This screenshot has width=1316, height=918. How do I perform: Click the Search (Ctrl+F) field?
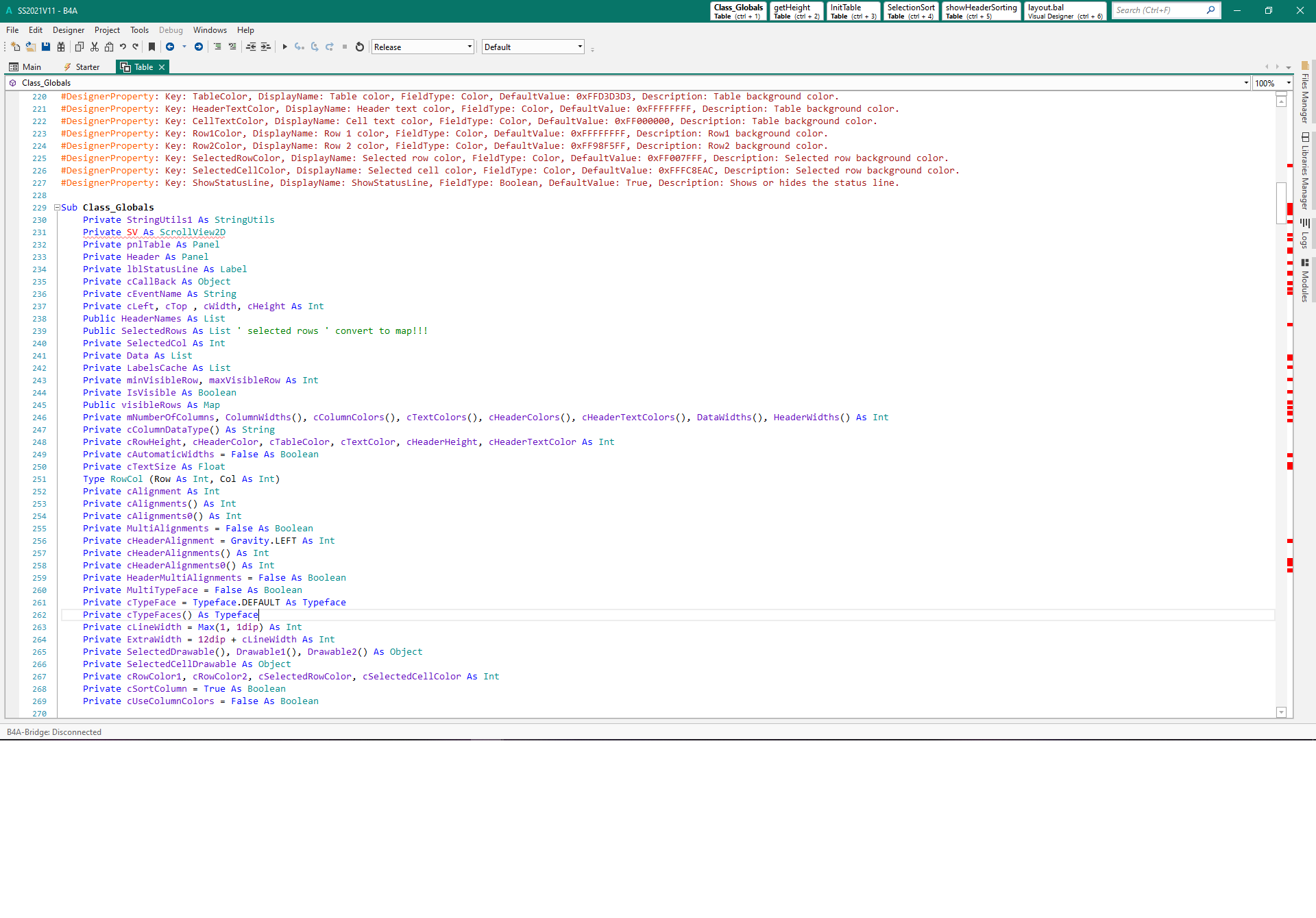pyautogui.click(x=1158, y=10)
